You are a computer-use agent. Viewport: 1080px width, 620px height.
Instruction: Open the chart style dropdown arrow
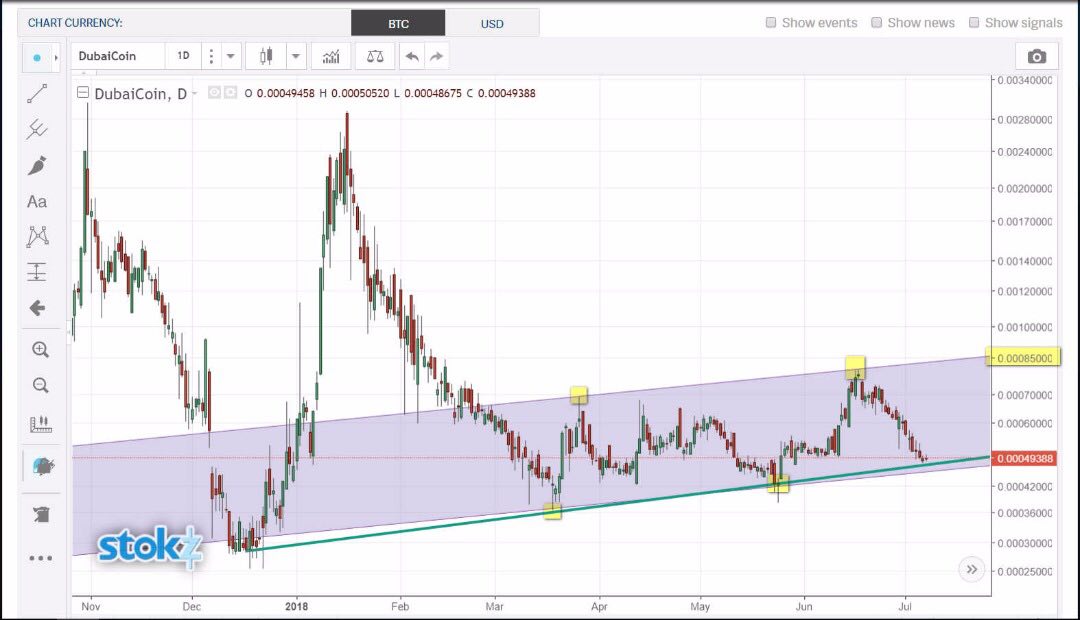click(295, 56)
